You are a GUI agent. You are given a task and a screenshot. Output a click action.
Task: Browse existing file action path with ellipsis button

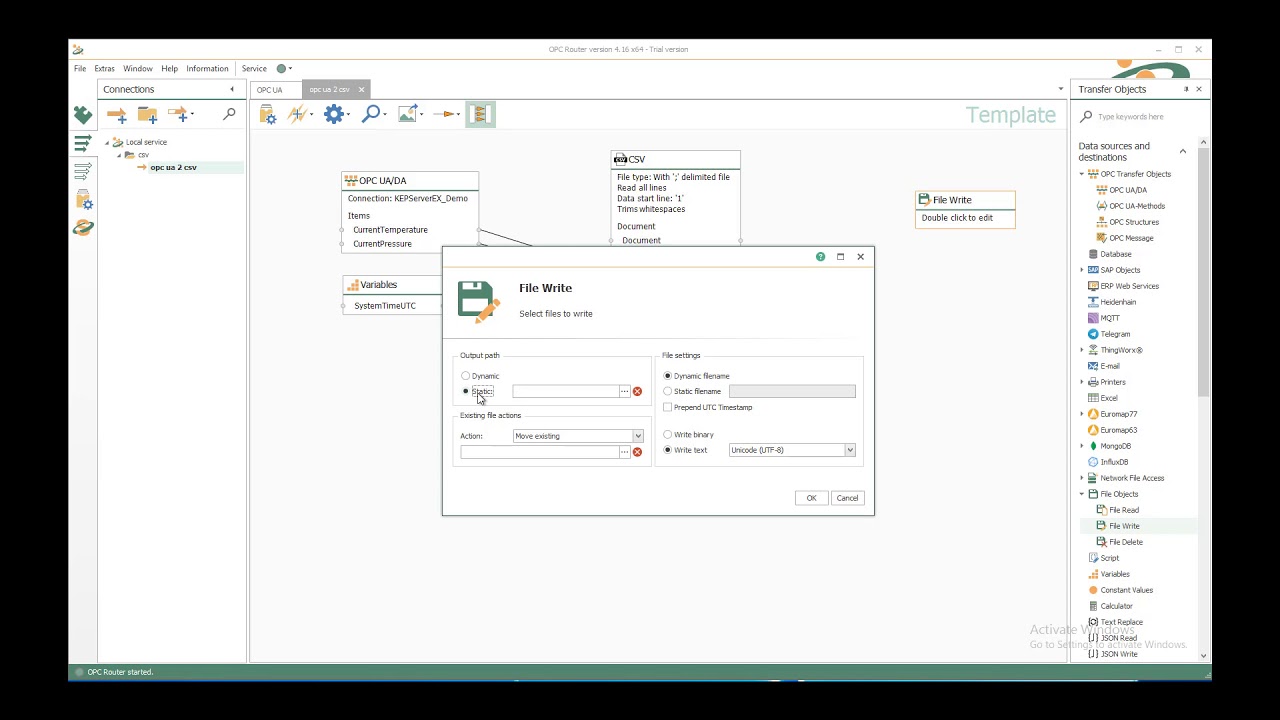coord(624,452)
